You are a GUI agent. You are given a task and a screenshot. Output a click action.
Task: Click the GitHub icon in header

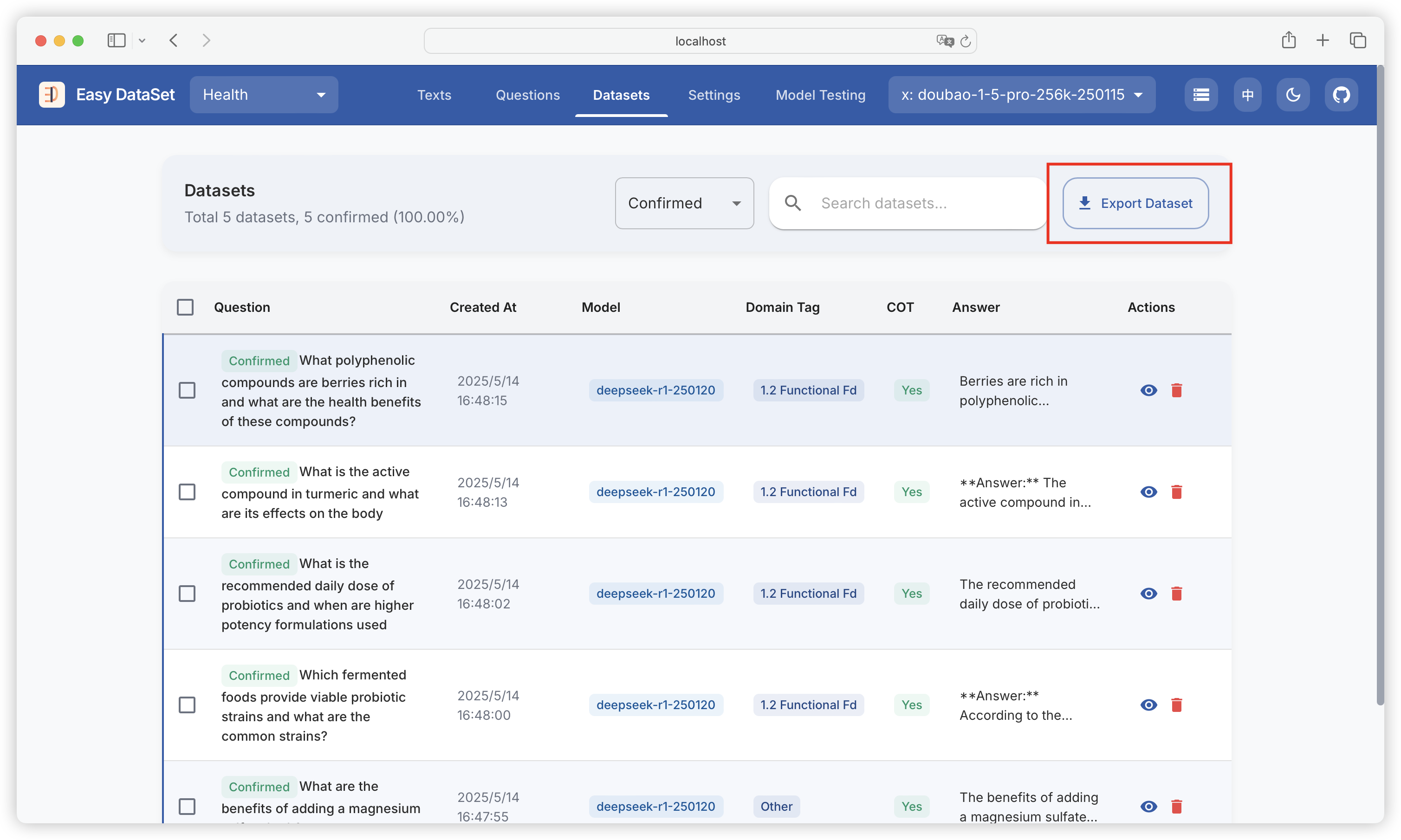tap(1341, 95)
